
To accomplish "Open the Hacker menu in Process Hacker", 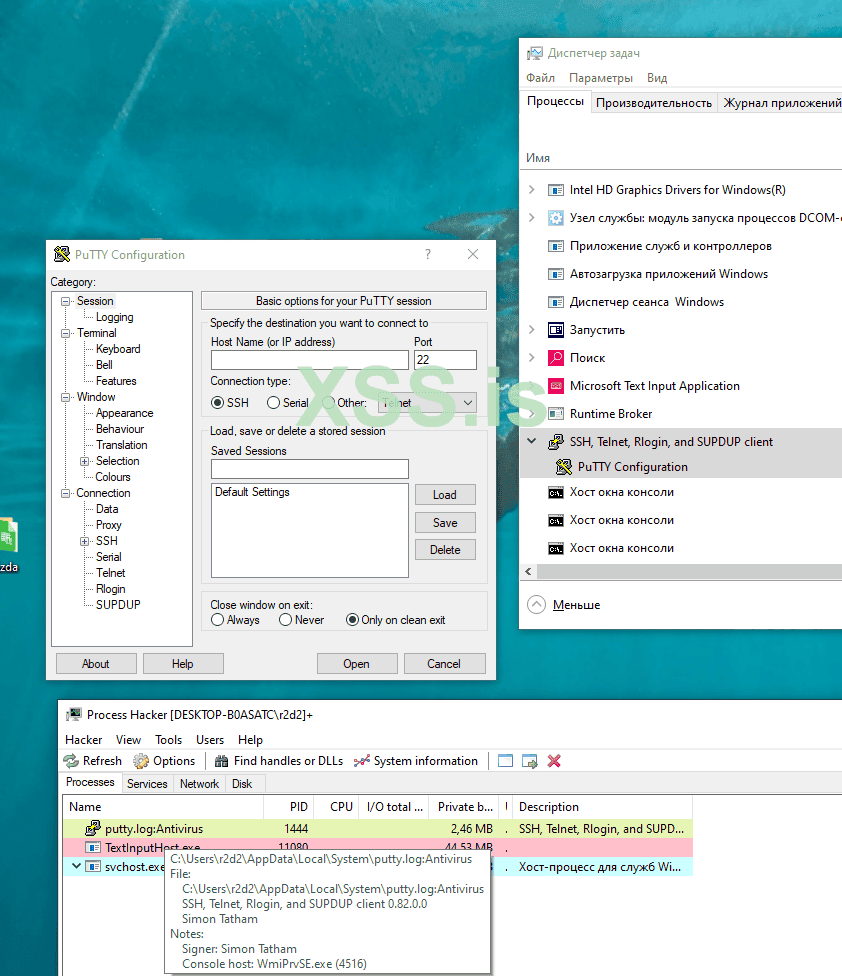I will tap(84, 740).
